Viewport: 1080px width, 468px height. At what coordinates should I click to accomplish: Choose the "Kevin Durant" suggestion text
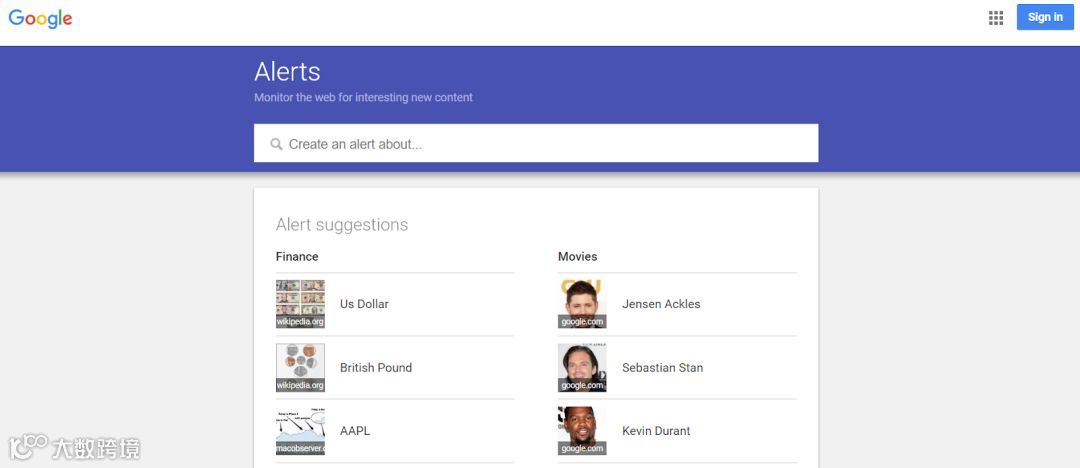click(656, 431)
